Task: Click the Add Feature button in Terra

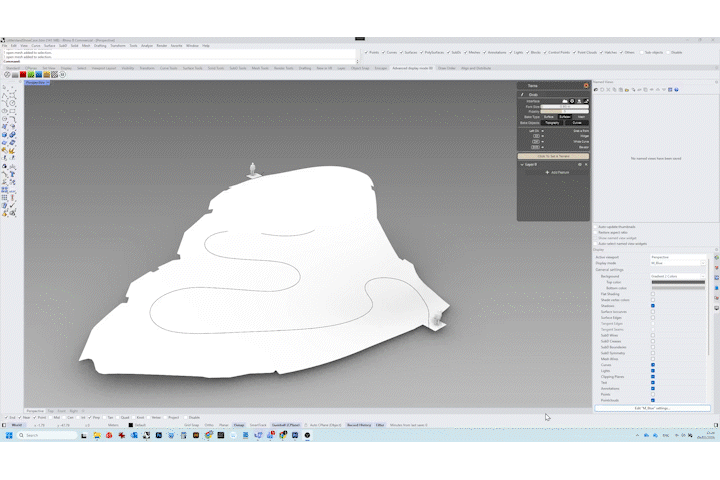Action: (557, 173)
